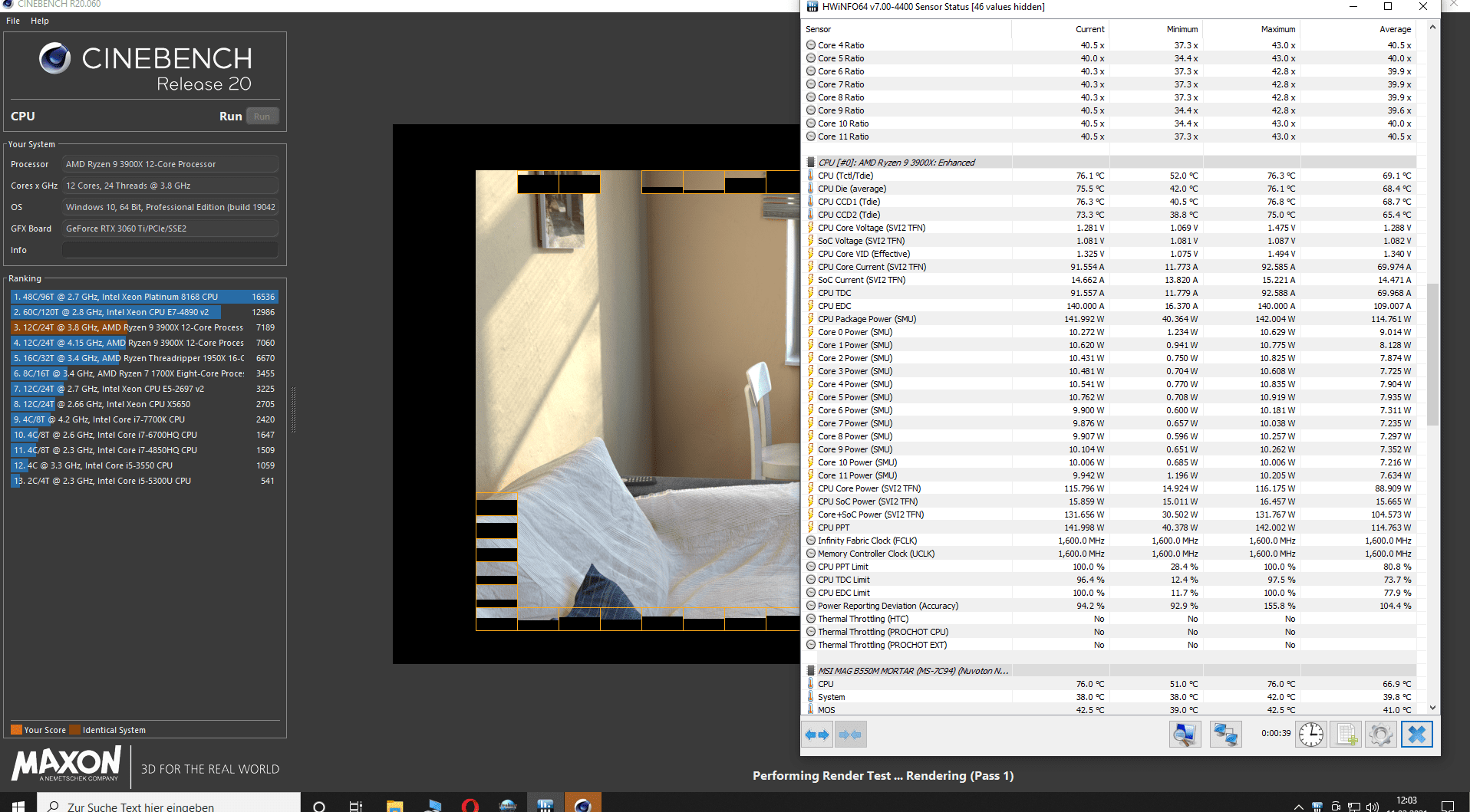The width and height of the screenshot is (1470, 812).
Task: Click the collapse-columns inward arrows icon in HWiNFO
Action: (850, 735)
